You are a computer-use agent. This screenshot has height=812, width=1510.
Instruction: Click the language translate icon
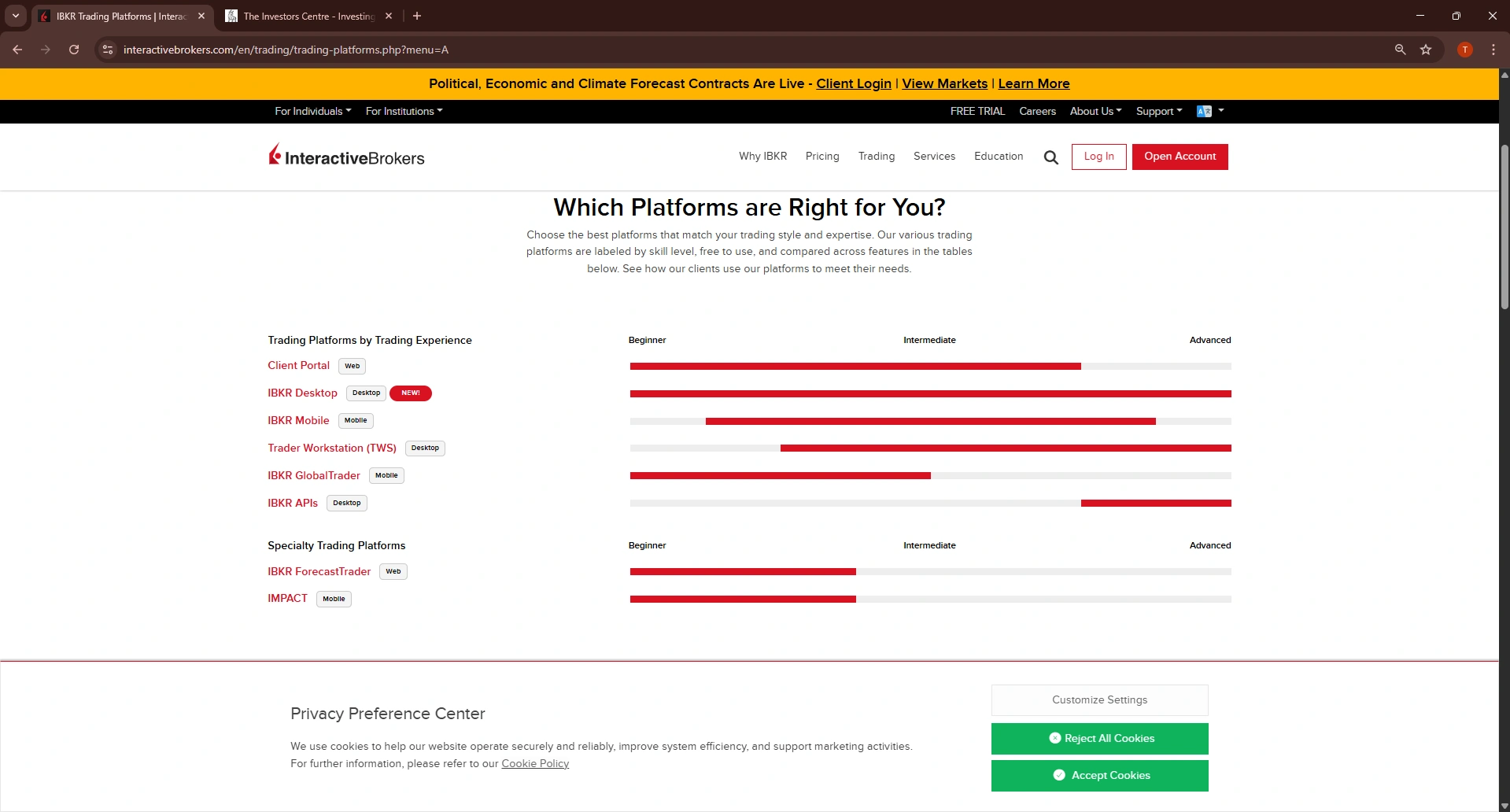click(1204, 112)
